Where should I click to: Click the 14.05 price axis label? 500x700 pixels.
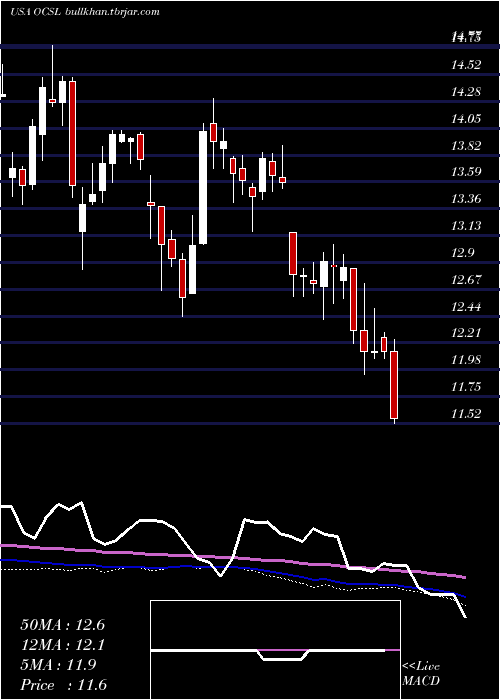466,119
